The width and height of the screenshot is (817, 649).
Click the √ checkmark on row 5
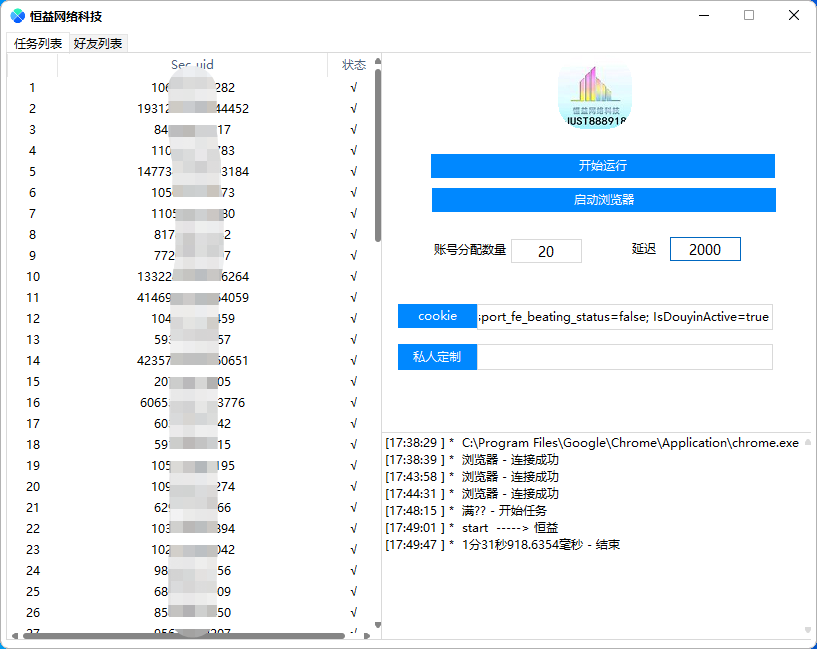[352, 171]
